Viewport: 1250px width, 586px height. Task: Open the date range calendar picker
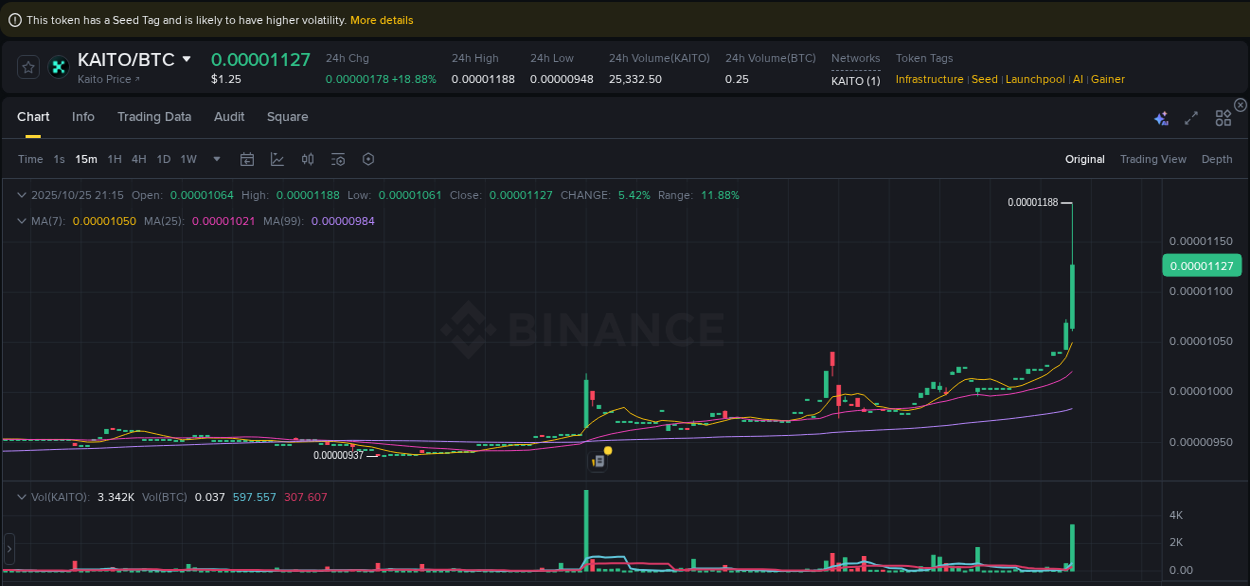point(247,158)
